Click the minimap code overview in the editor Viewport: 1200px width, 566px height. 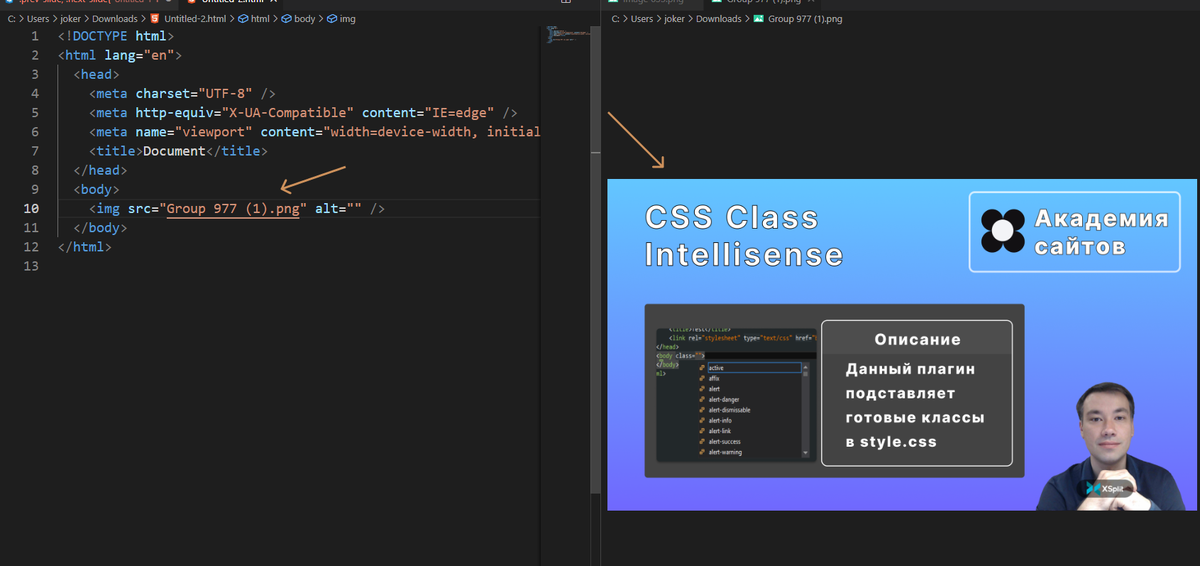click(566, 35)
